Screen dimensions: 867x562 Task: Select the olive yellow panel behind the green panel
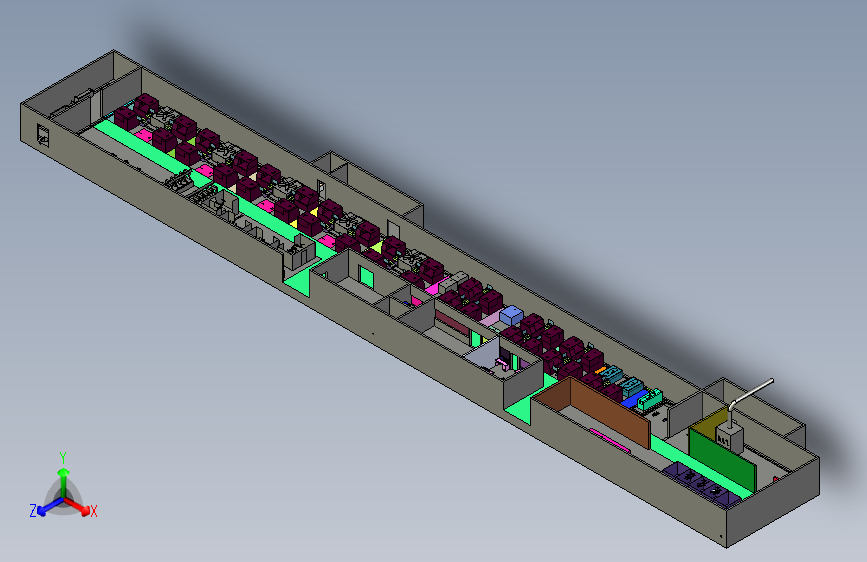(x=709, y=423)
